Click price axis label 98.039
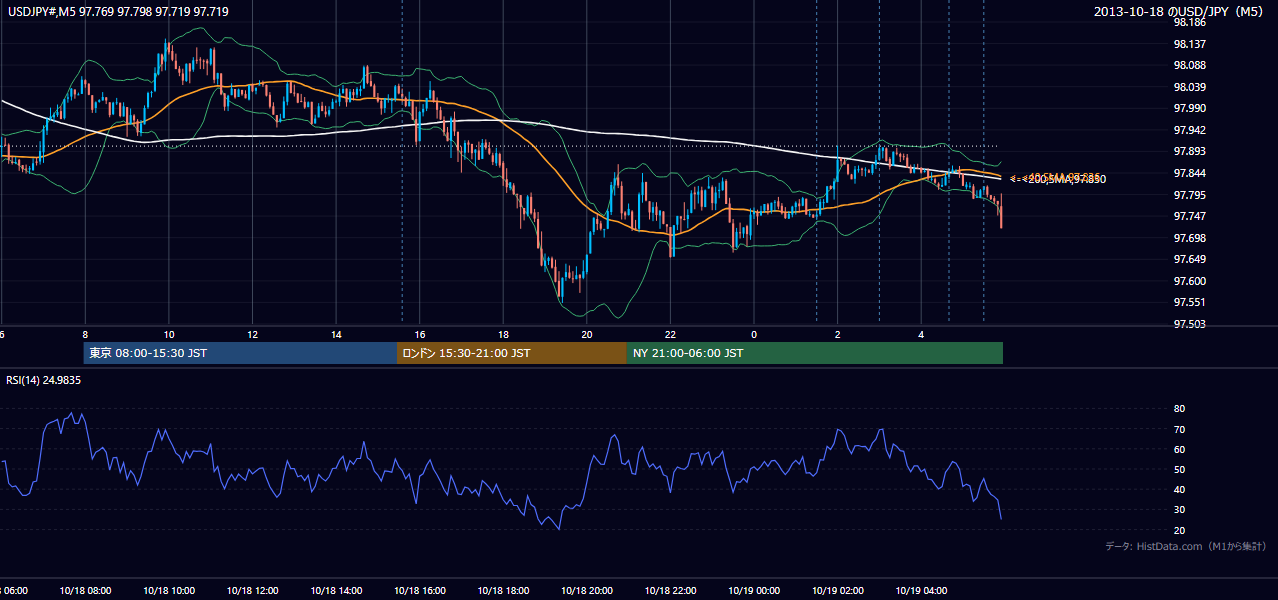The width and height of the screenshot is (1278, 600). click(1190, 87)
